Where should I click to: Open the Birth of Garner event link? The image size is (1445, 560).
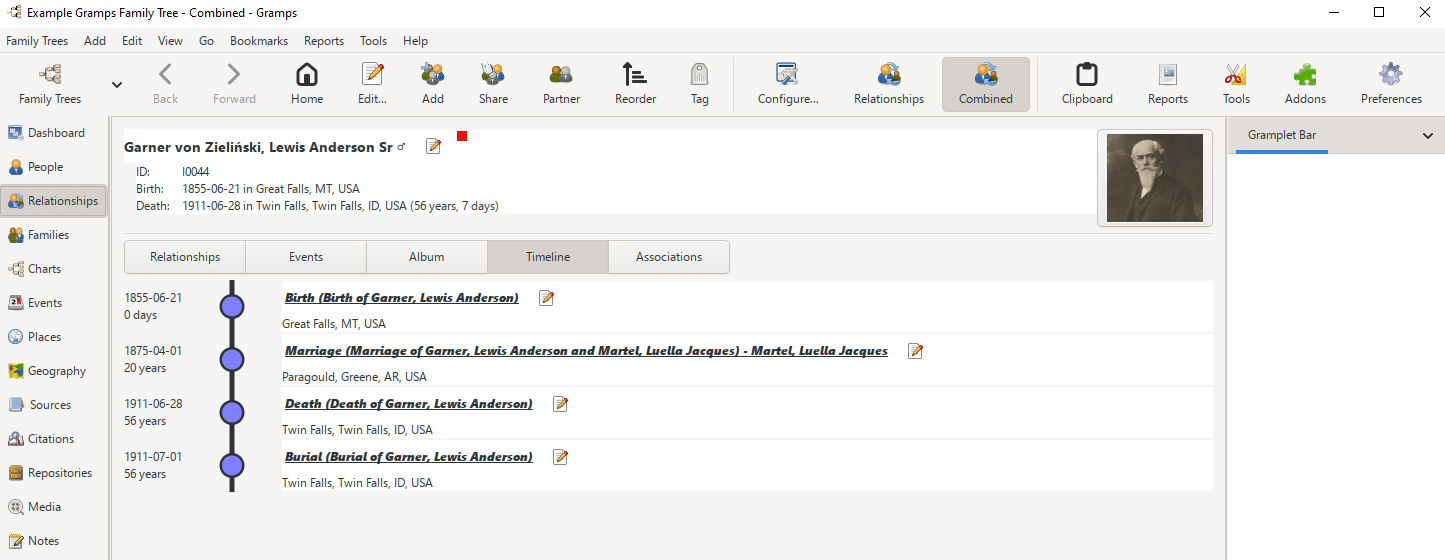coord(402,298)
